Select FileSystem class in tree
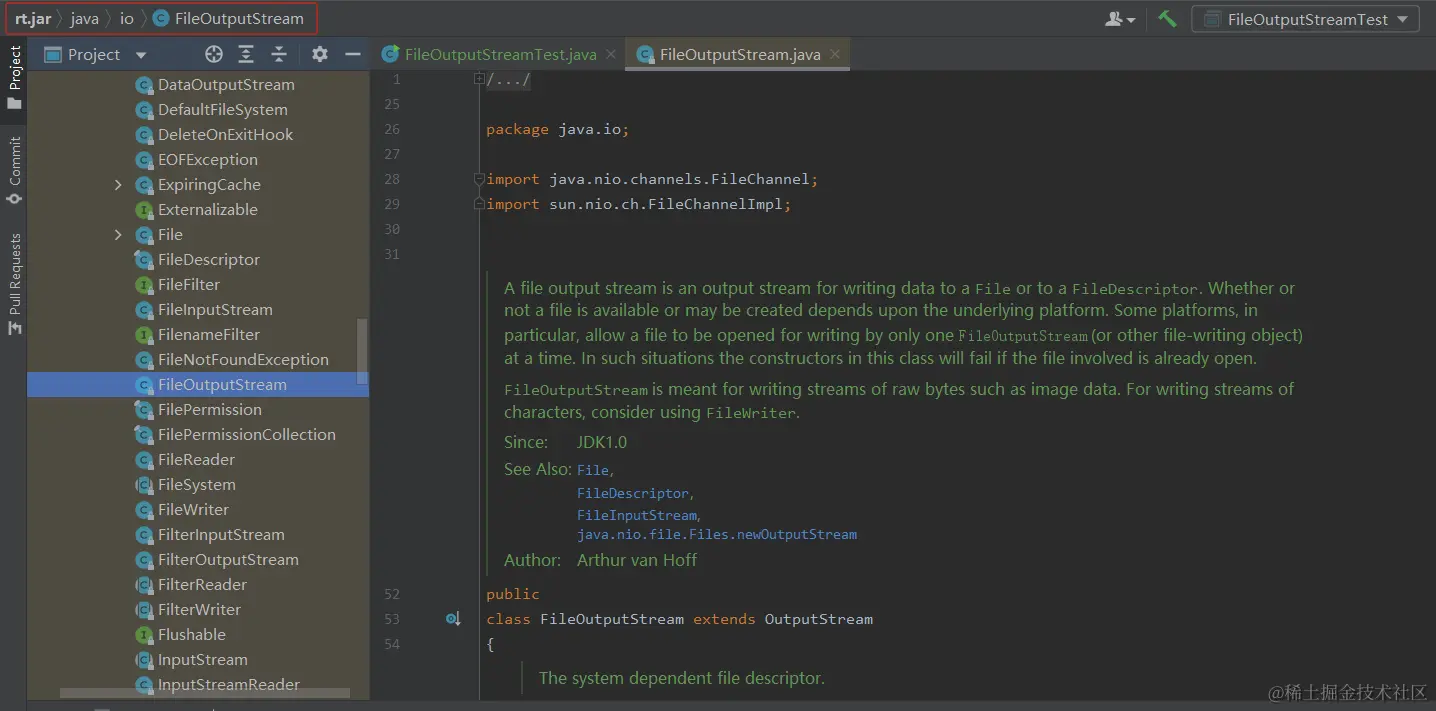 pos(198,484)
